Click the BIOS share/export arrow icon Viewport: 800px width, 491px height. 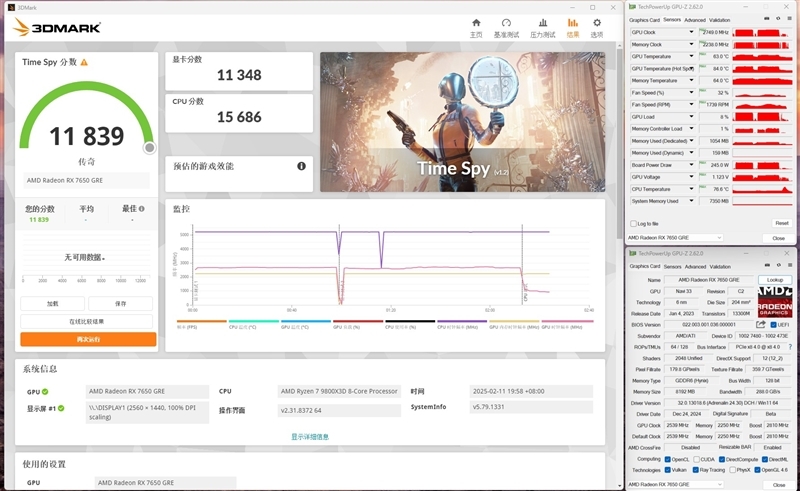[x=761, y=325]
